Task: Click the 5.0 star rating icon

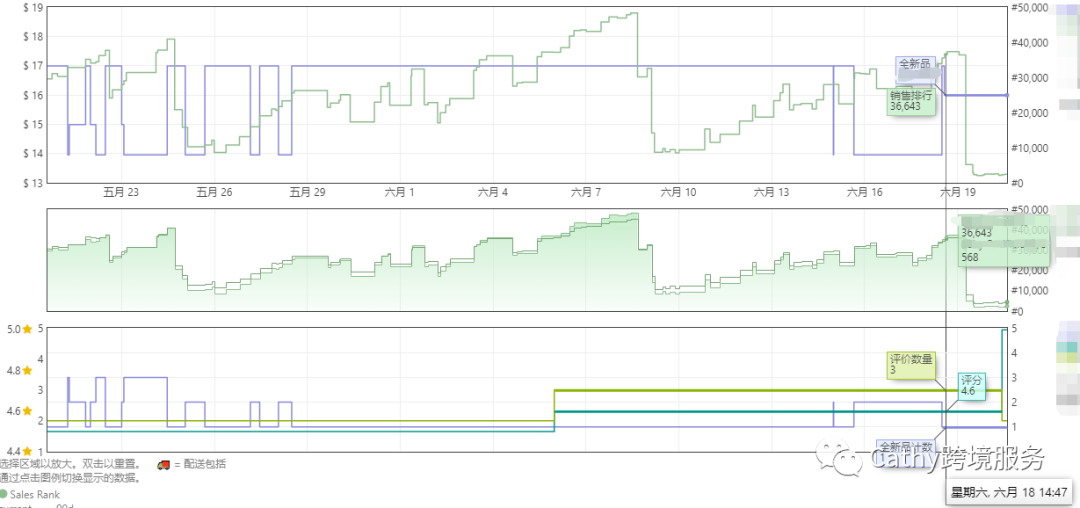Action: coord(28,328)
